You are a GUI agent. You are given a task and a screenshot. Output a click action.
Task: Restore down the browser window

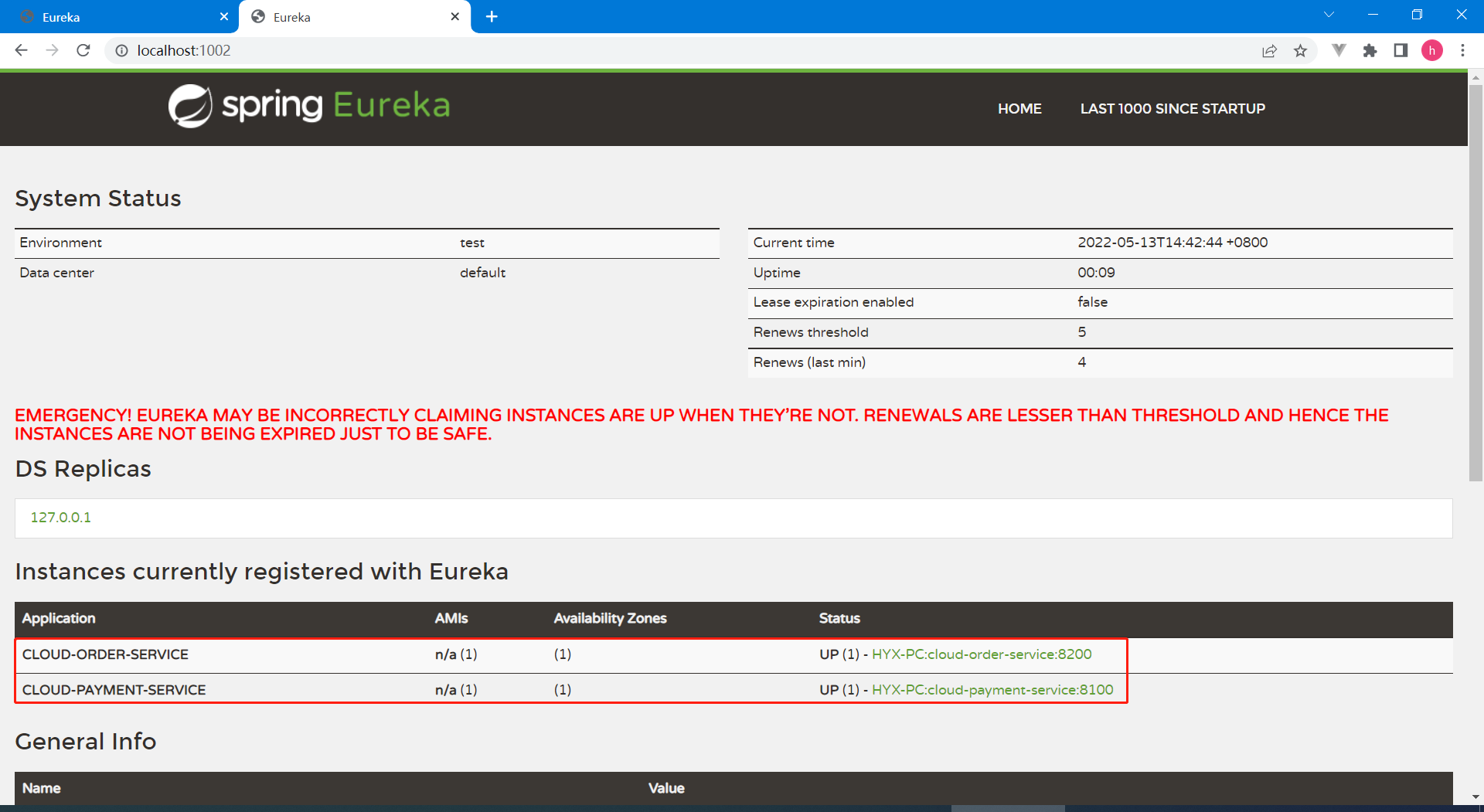tap(1417, 15)
